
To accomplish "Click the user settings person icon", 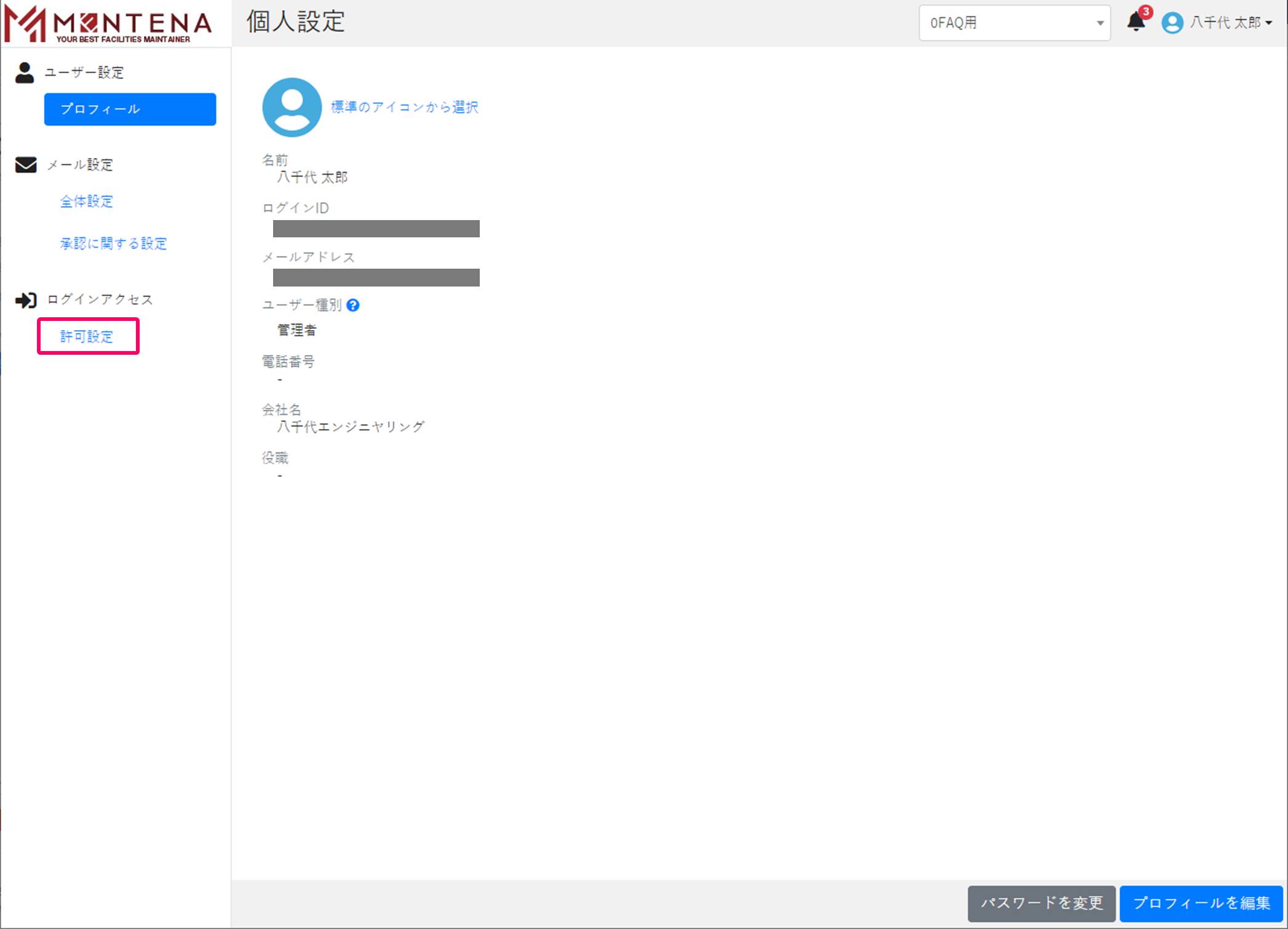I will coord(25,73).
